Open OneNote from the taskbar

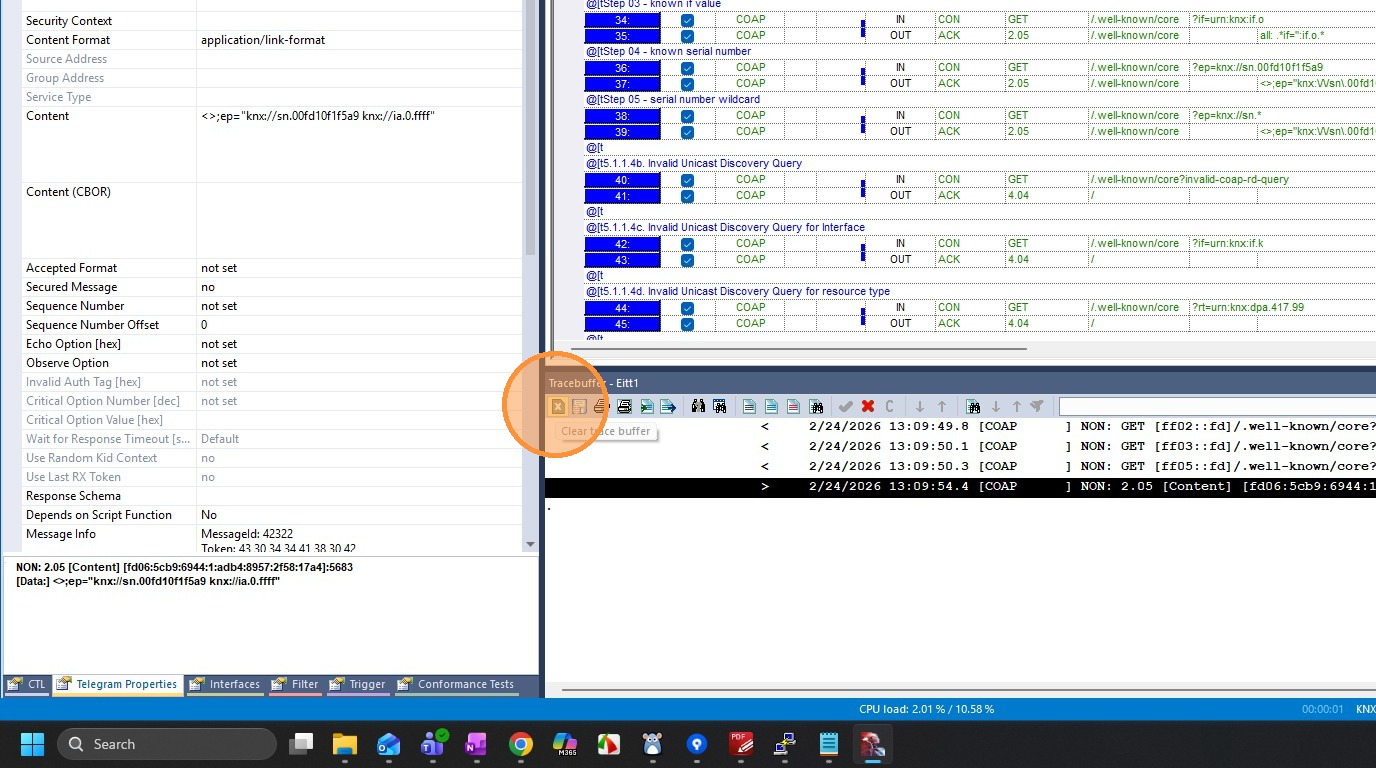(x=475, y=744)
